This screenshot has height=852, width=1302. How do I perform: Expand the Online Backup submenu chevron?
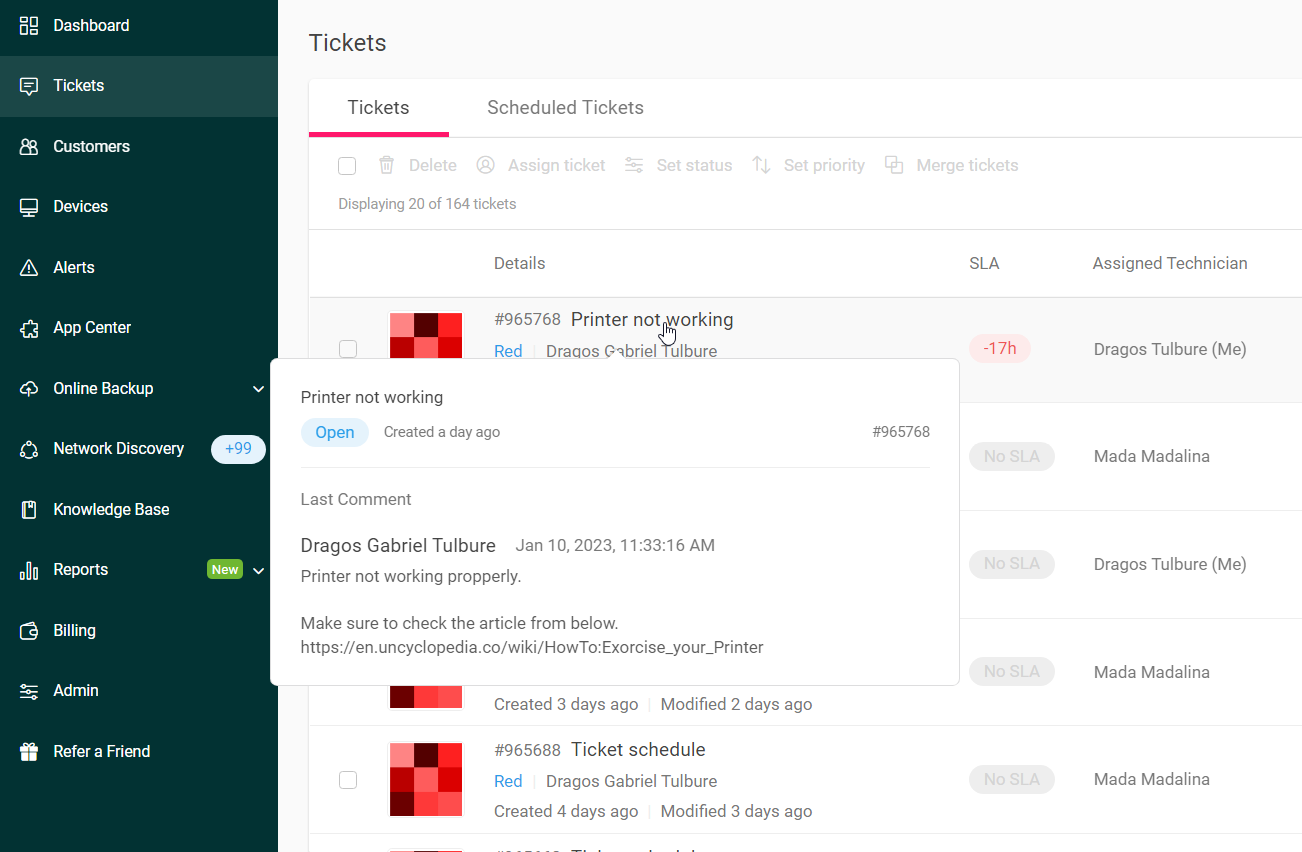click(x=258, y=389)
